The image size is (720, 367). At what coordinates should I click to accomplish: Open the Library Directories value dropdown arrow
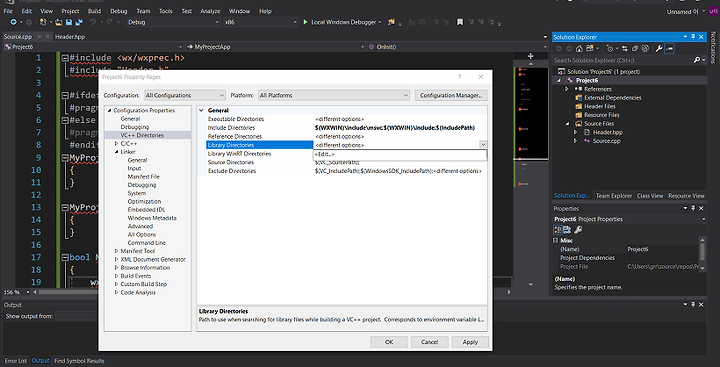point(483,145)
